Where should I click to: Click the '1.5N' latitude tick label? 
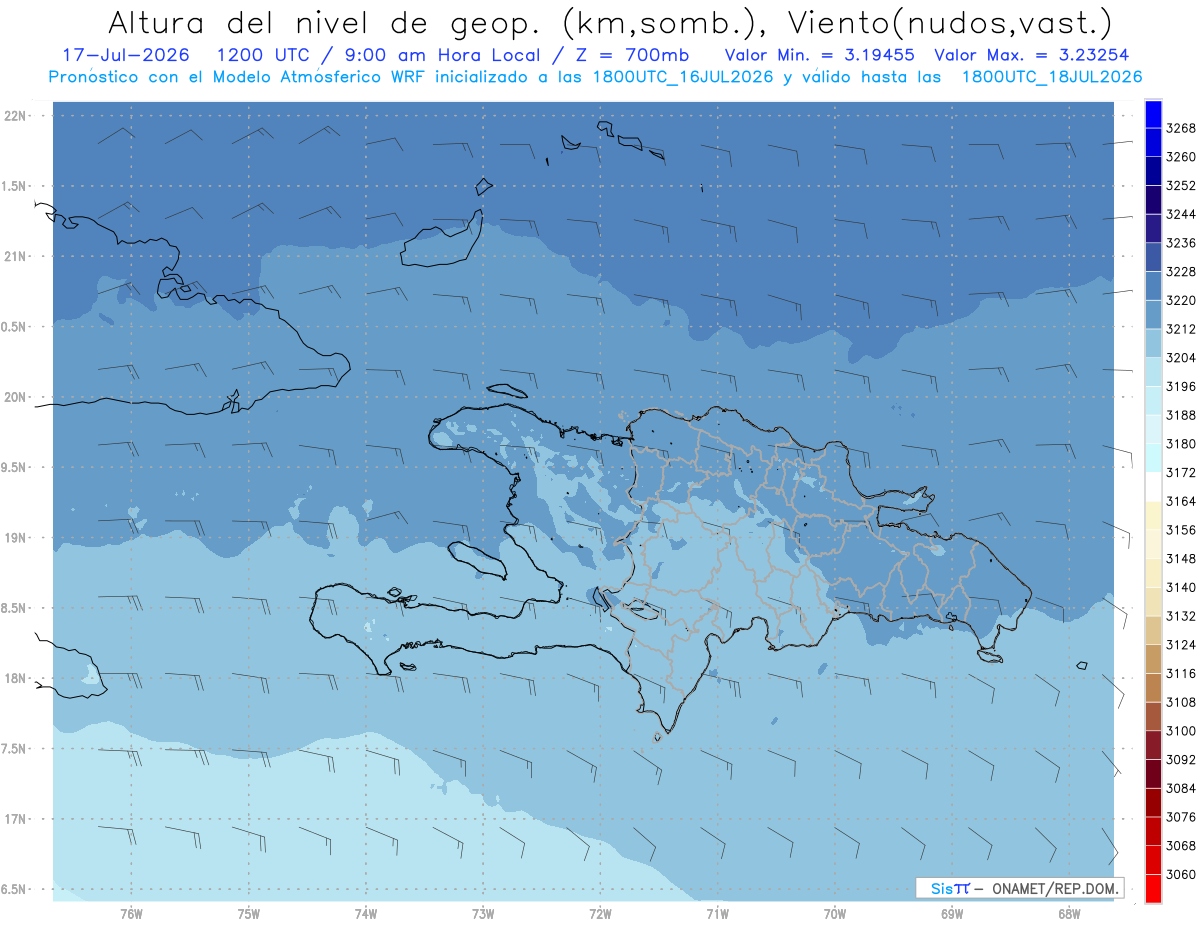[x=14, y=187]
